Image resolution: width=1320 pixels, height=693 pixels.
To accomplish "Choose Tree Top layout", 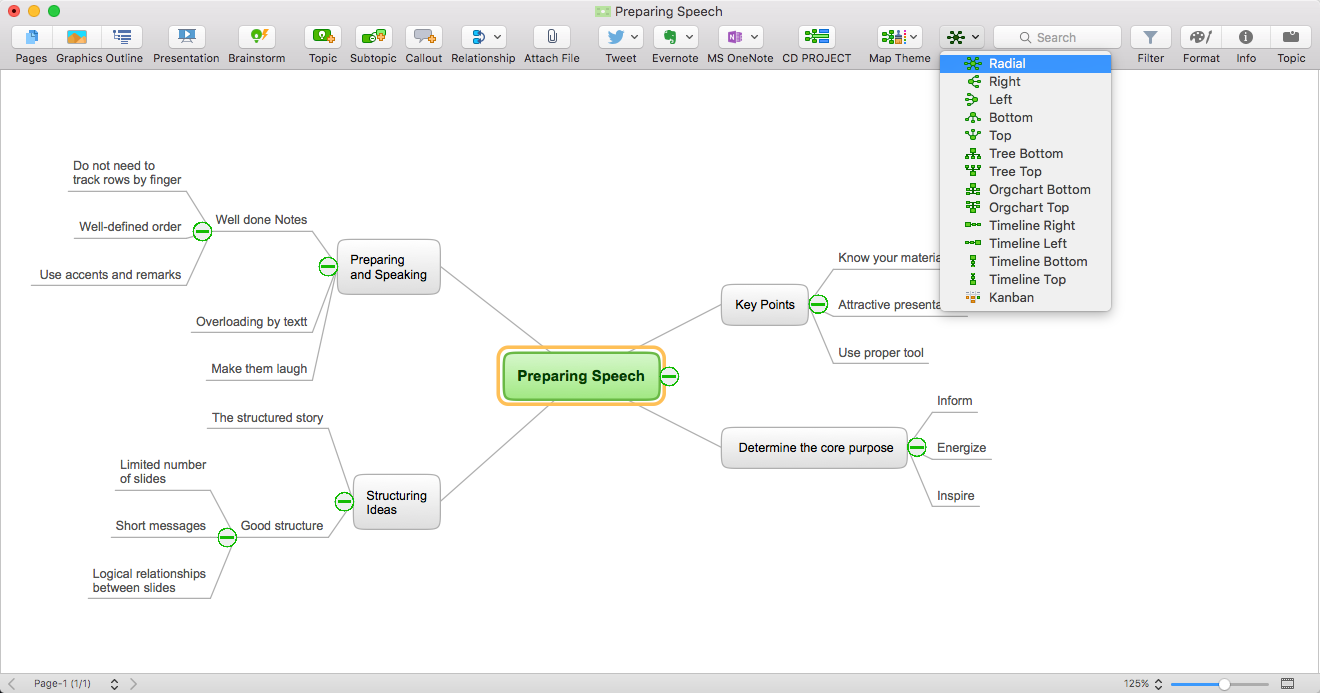I will pos(1025,171).
